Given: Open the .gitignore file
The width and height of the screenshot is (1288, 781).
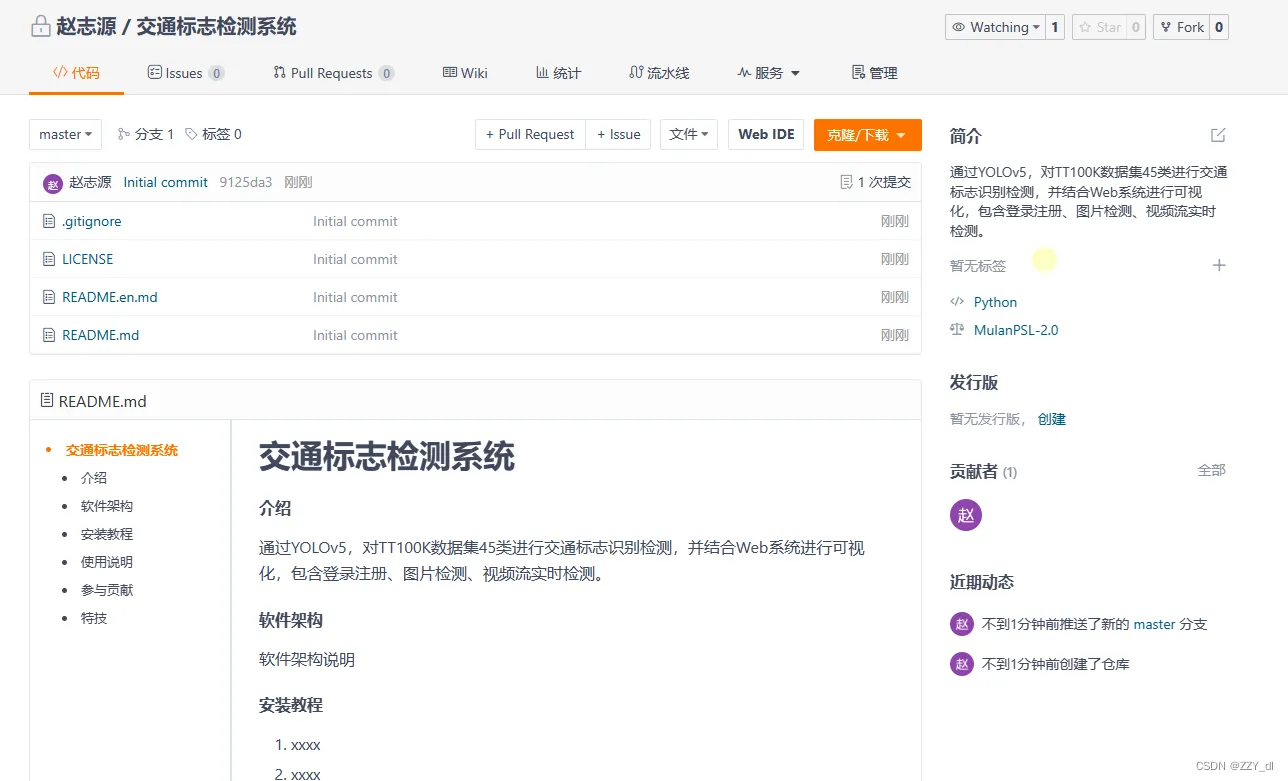Looking at the screenshot, I should [92, 221].
